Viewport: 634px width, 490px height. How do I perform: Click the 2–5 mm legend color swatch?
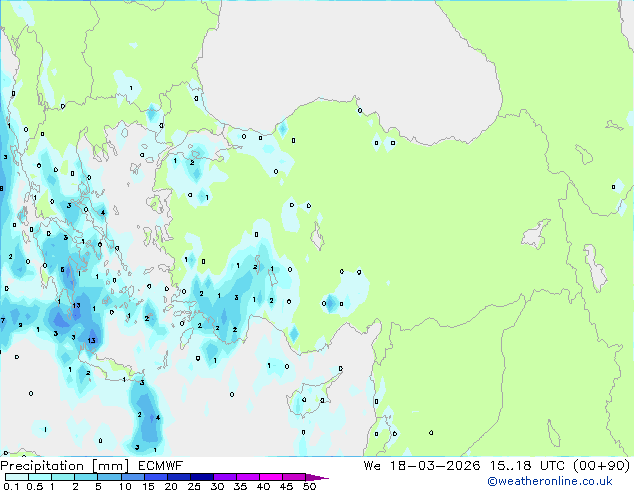(x=86, y=477)
